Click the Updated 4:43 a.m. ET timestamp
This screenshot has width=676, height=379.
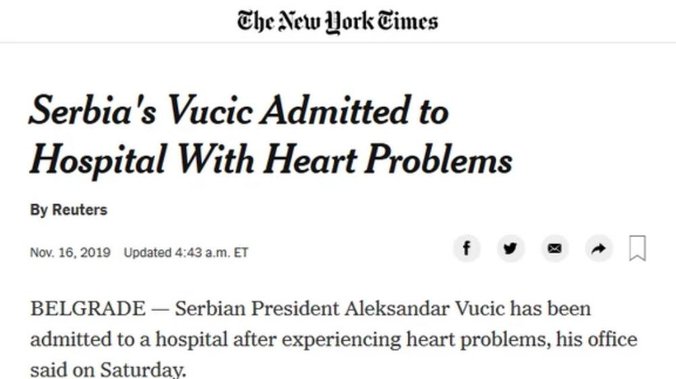click(x=186, y=252)
